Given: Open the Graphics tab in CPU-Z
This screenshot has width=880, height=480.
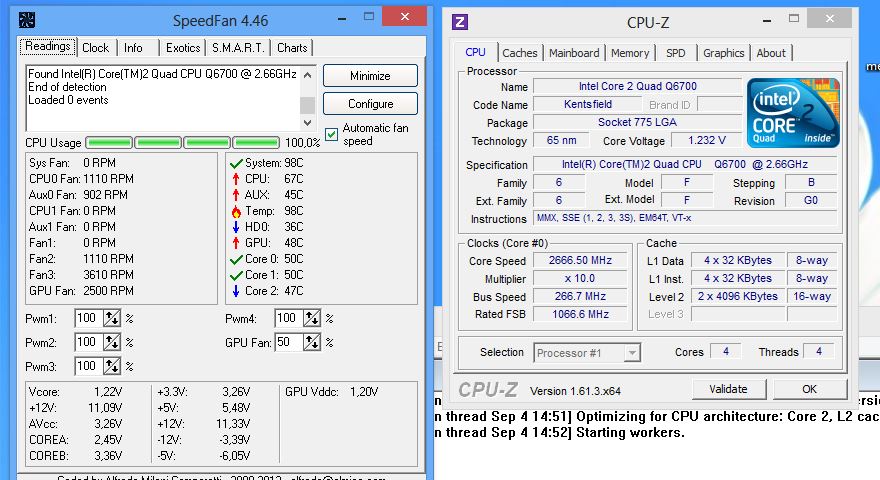Looking at the screenshot, I should [723, 53].
